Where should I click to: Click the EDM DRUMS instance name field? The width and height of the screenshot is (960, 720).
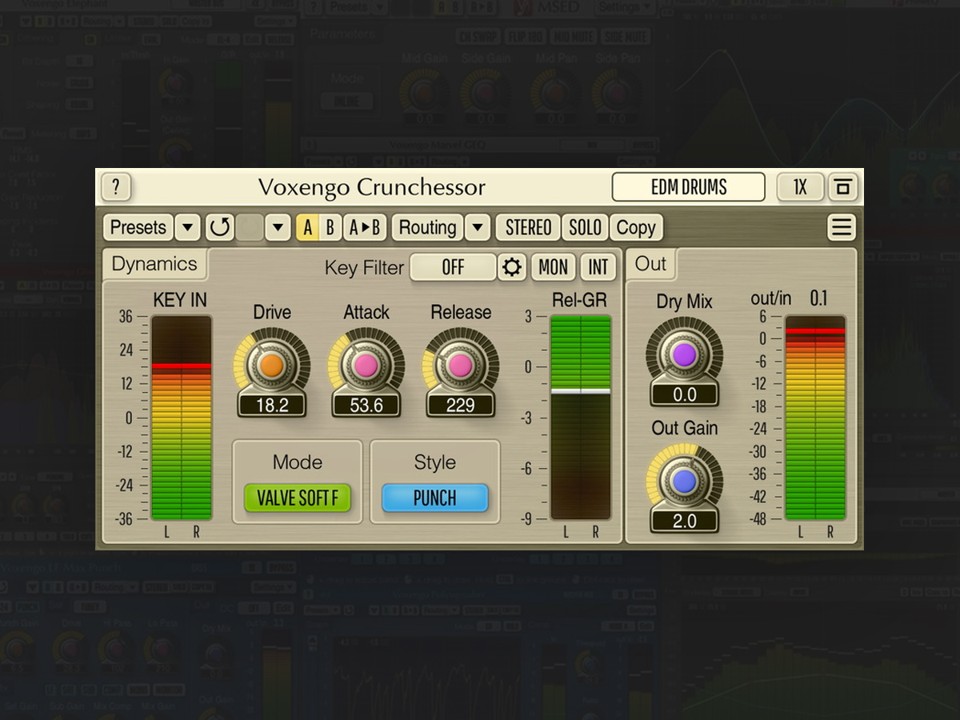click(x=688, y=187)
